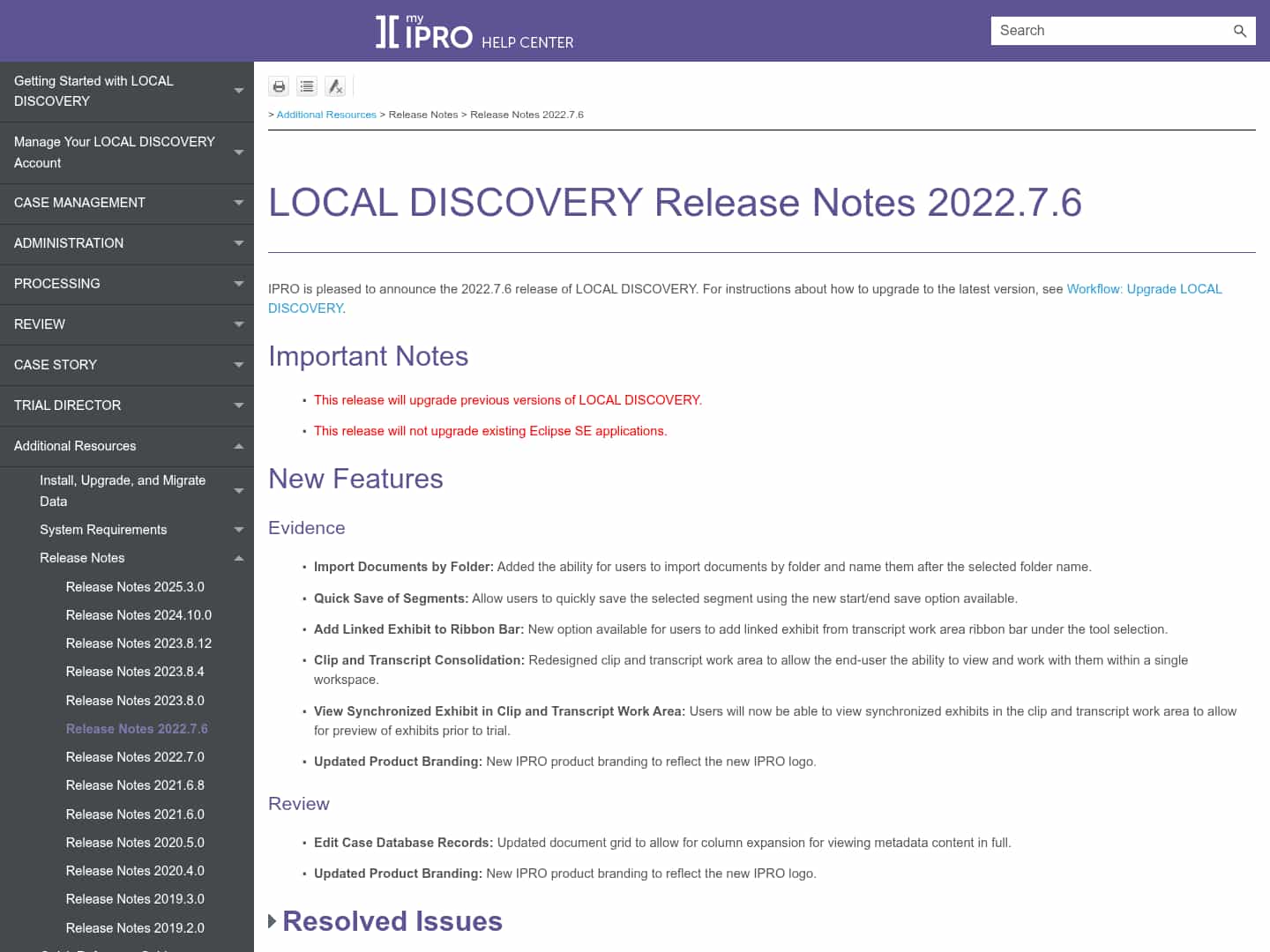Select the highlighted Release Notes 2022.7.6 item
Screen dimensions: 1270x952
coord(137,729)
